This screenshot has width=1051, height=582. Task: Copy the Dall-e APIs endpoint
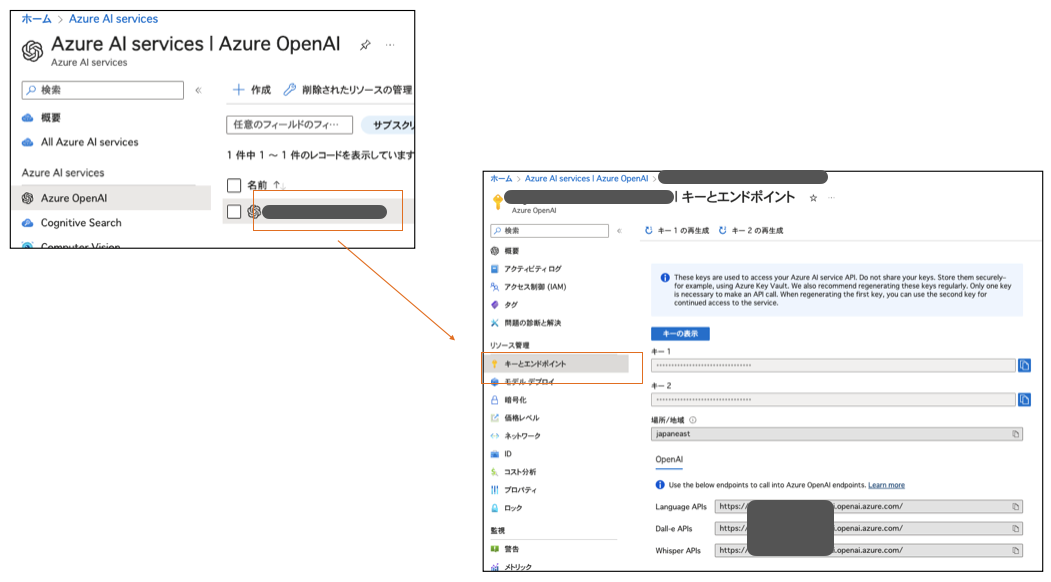coord(1016,528)
